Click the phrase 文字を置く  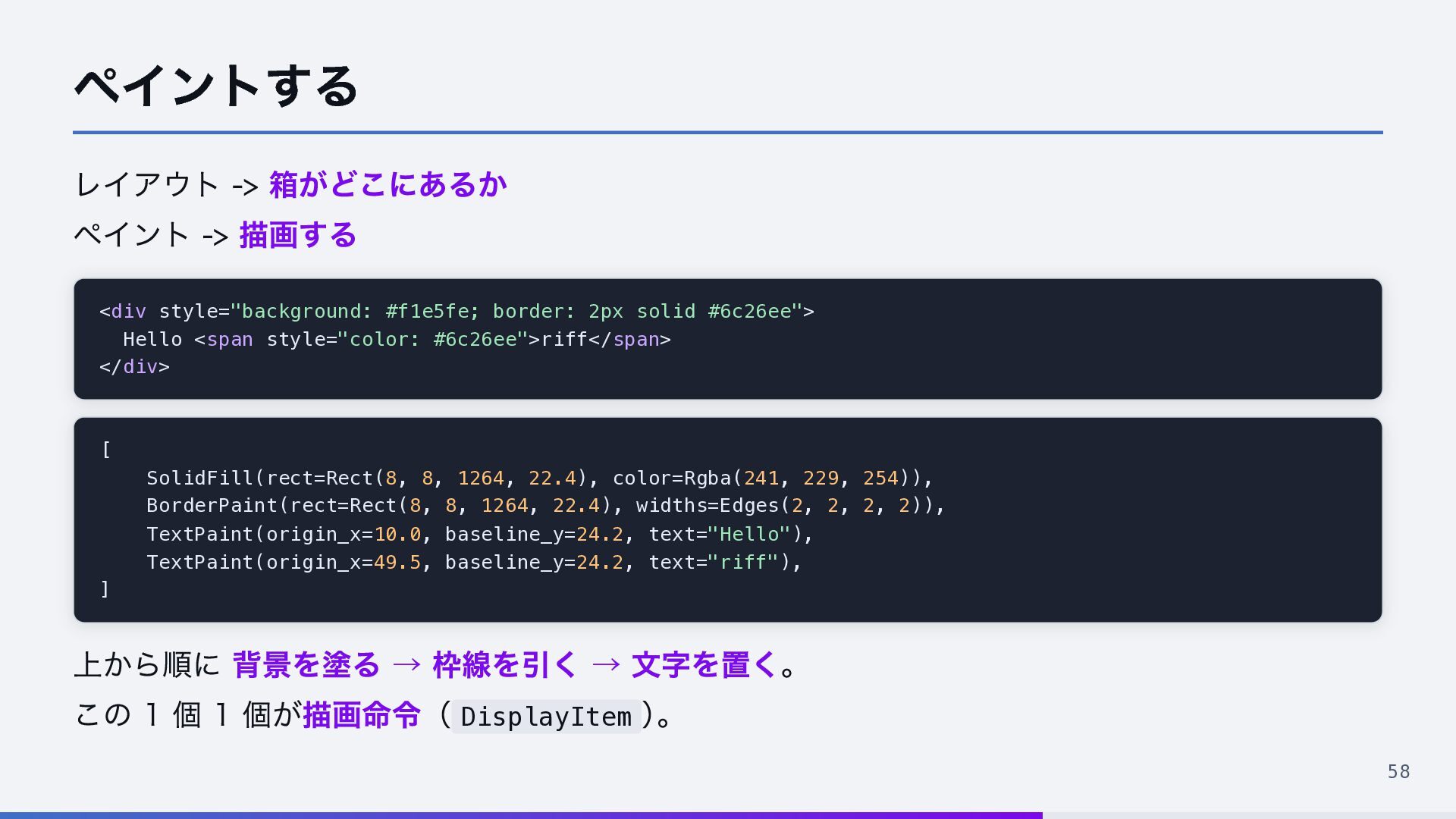[x=705, y=664]
